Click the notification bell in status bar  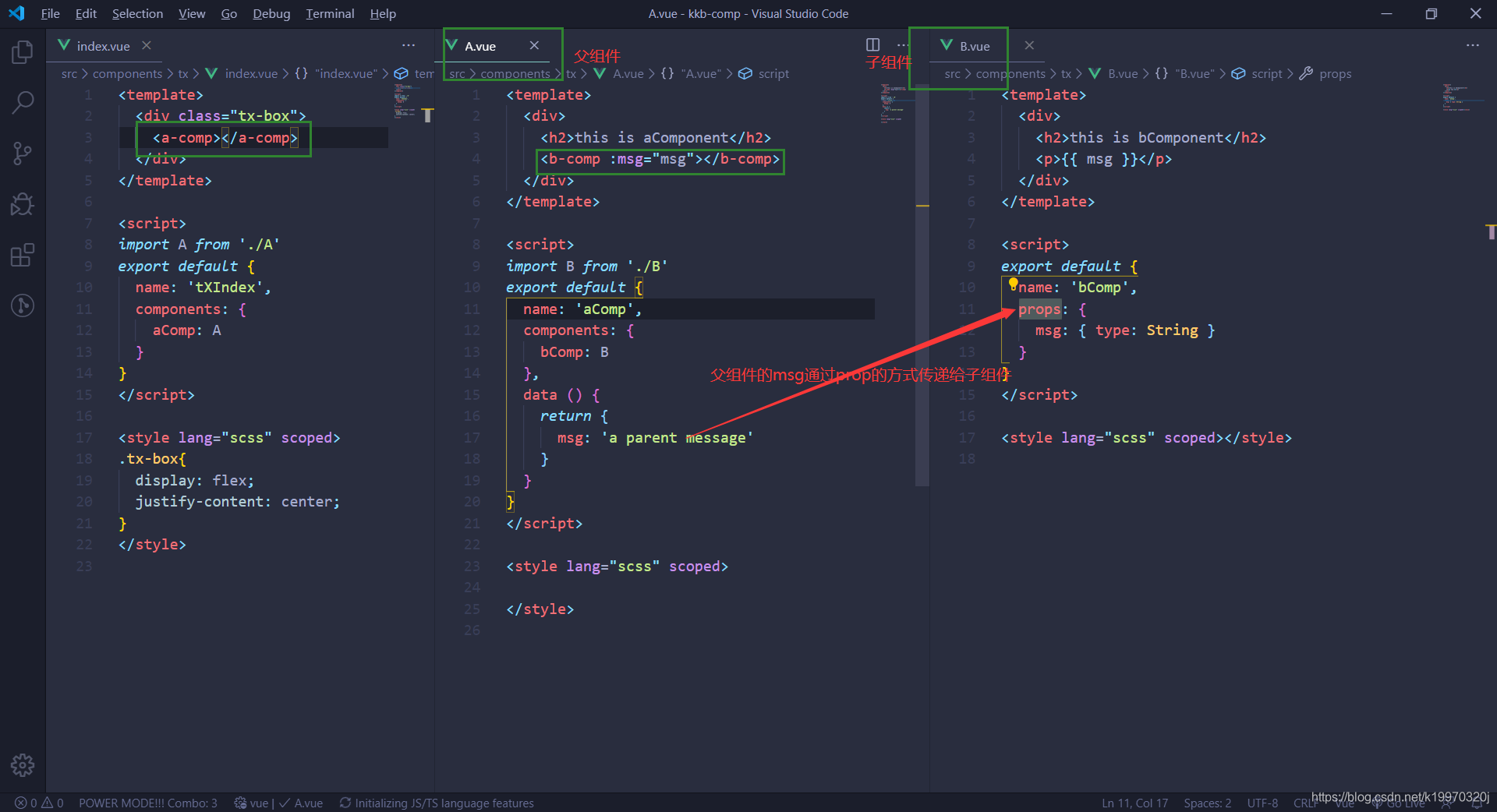tap(1477, 803)
